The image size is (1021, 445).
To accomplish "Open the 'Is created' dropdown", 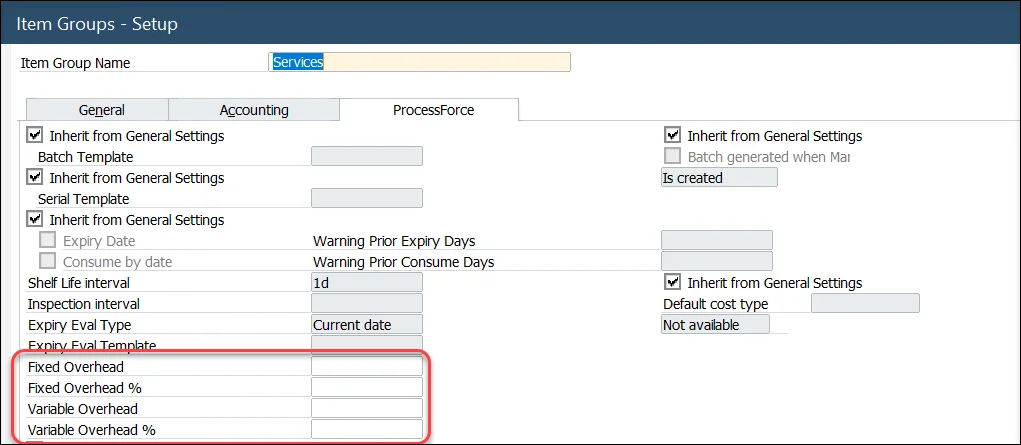I will pos(718,178).
